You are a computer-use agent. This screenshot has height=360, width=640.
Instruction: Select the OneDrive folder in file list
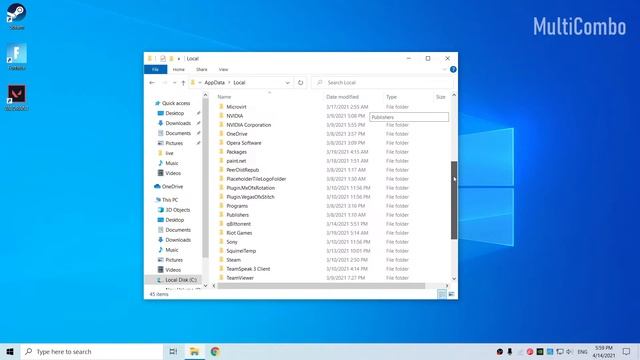[x=237, y=134]
